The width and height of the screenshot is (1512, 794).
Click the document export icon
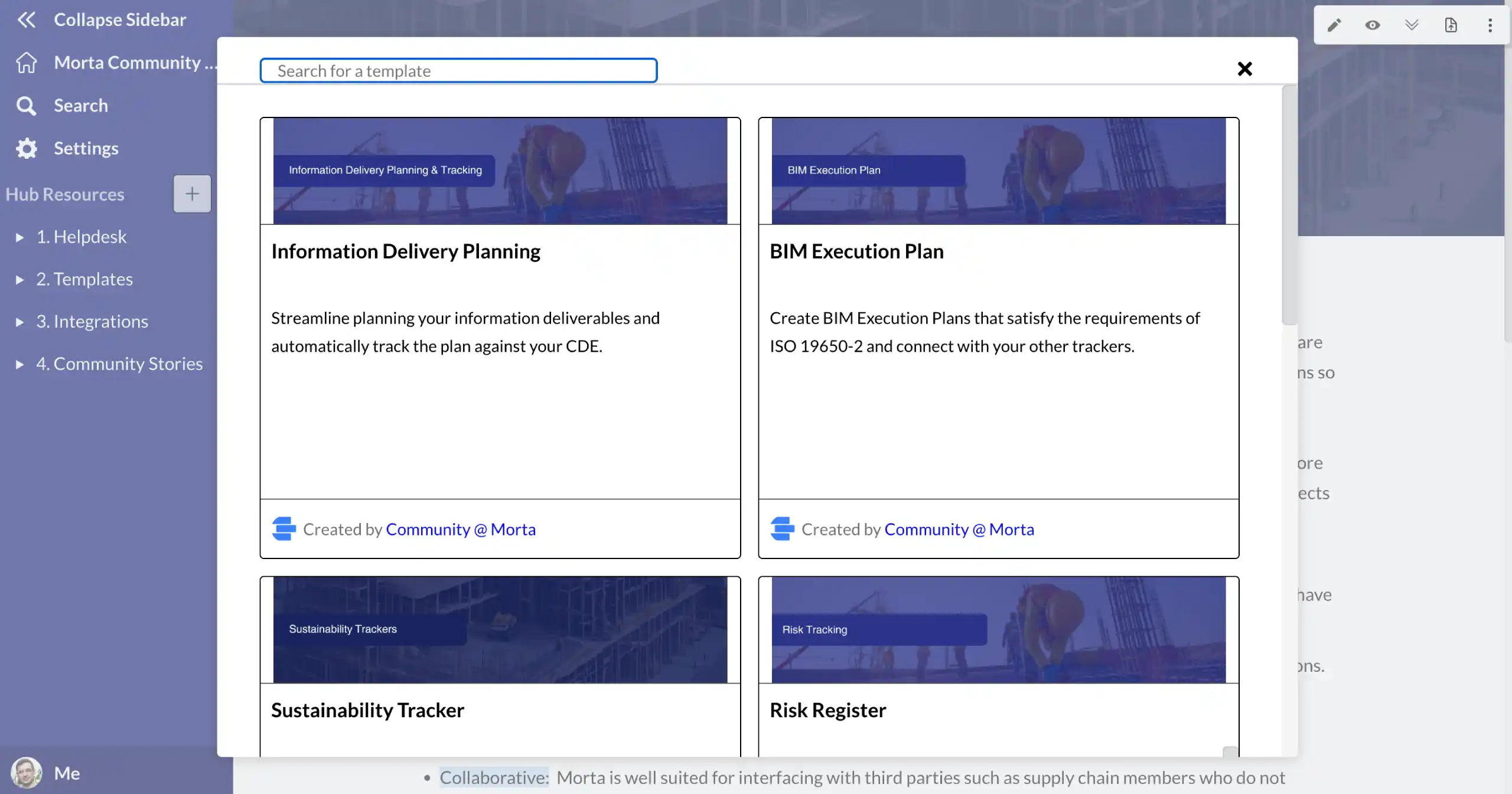tap(1451, 25)
